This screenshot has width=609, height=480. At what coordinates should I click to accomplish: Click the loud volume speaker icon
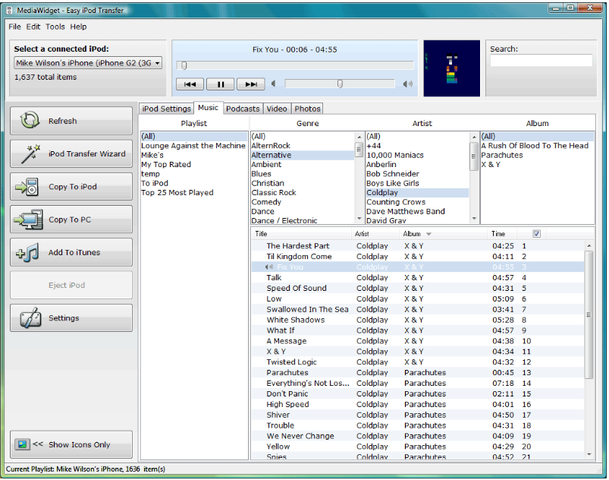click(407, 84)
